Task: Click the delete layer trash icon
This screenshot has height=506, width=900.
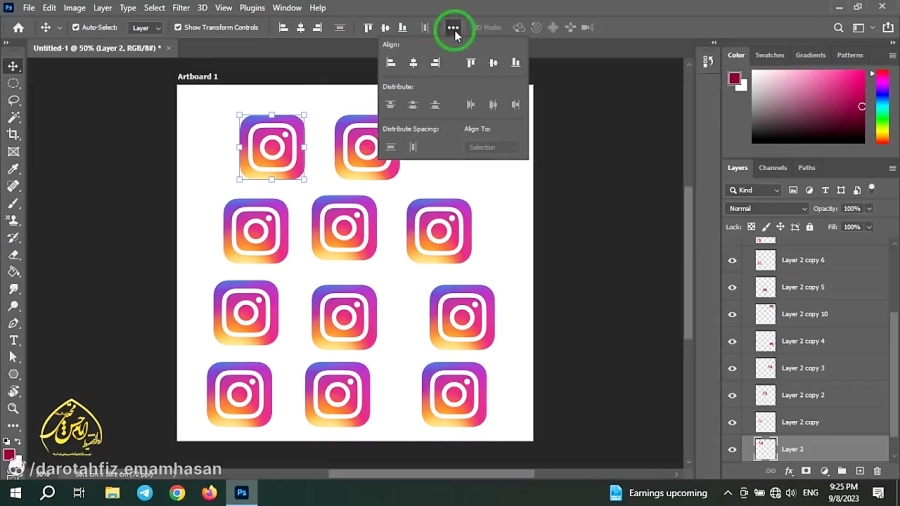Action: click(877, 471)
